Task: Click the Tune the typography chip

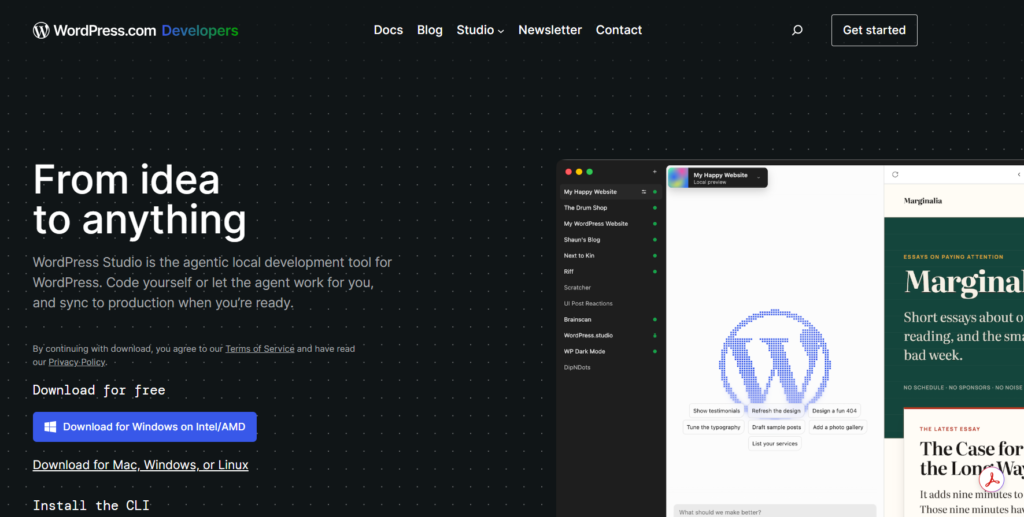Action: [714, 427]
